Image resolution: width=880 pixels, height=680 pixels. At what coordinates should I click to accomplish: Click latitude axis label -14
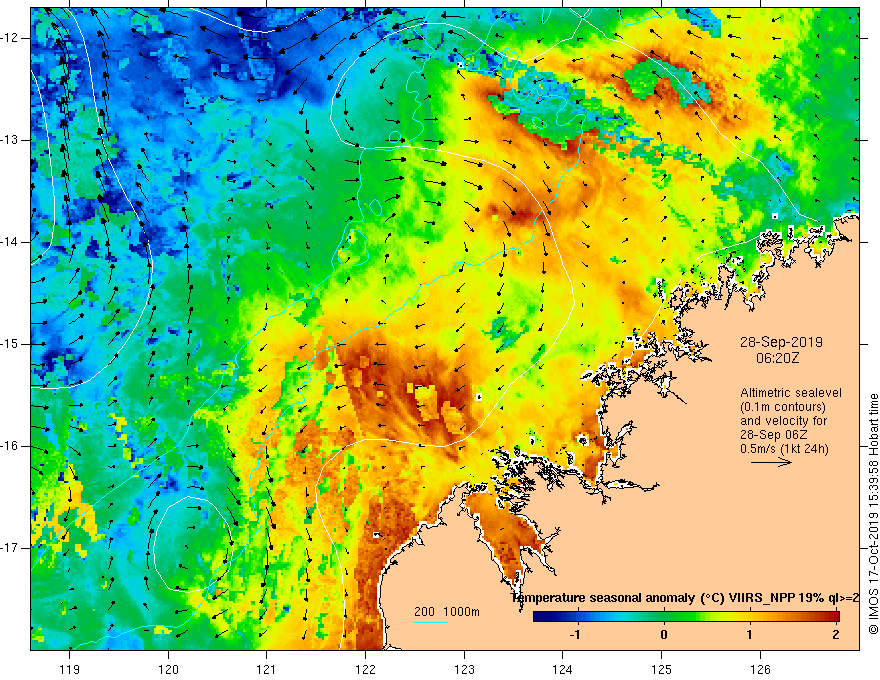11,242
